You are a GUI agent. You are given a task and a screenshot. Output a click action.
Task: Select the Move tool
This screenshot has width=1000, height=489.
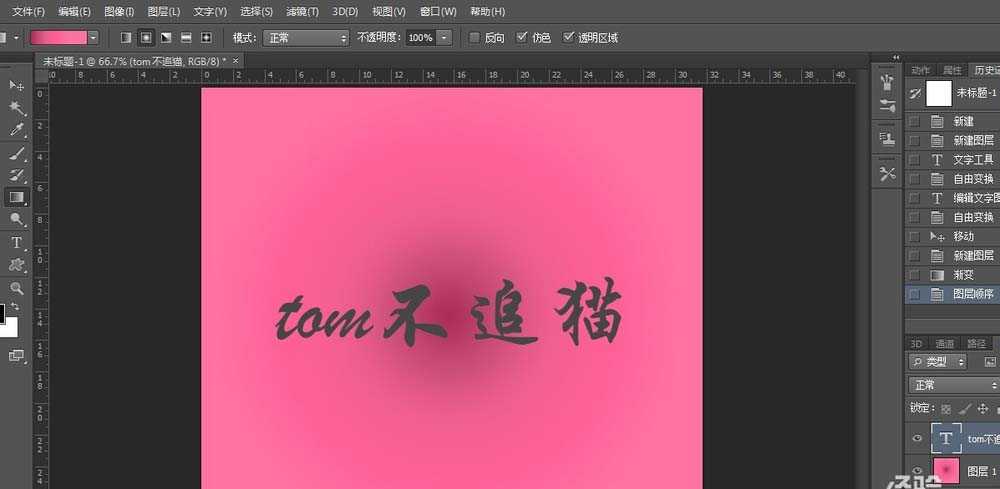click(x=17, y=86)
